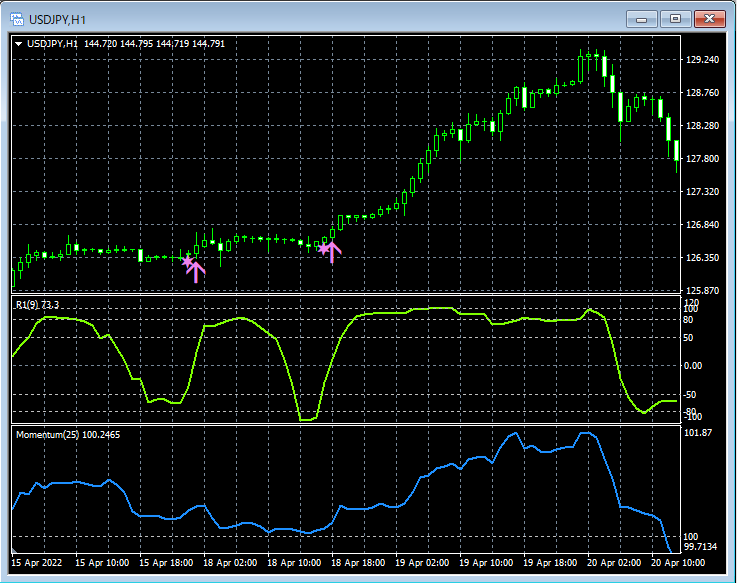Open the dropdown triangle beside USDJPY,H1 label
The image size is (738, 583).
[x=19, y=43]
